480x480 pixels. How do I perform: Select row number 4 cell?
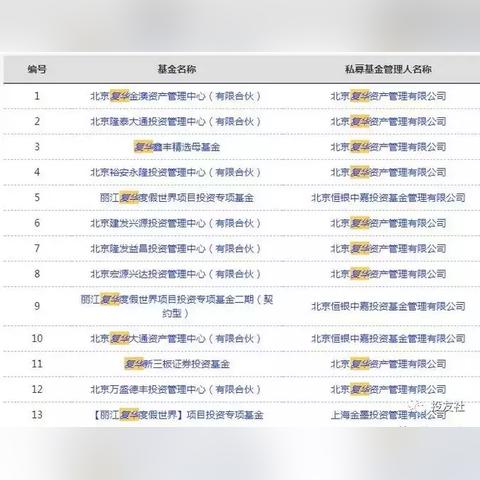tap(37, 172)
